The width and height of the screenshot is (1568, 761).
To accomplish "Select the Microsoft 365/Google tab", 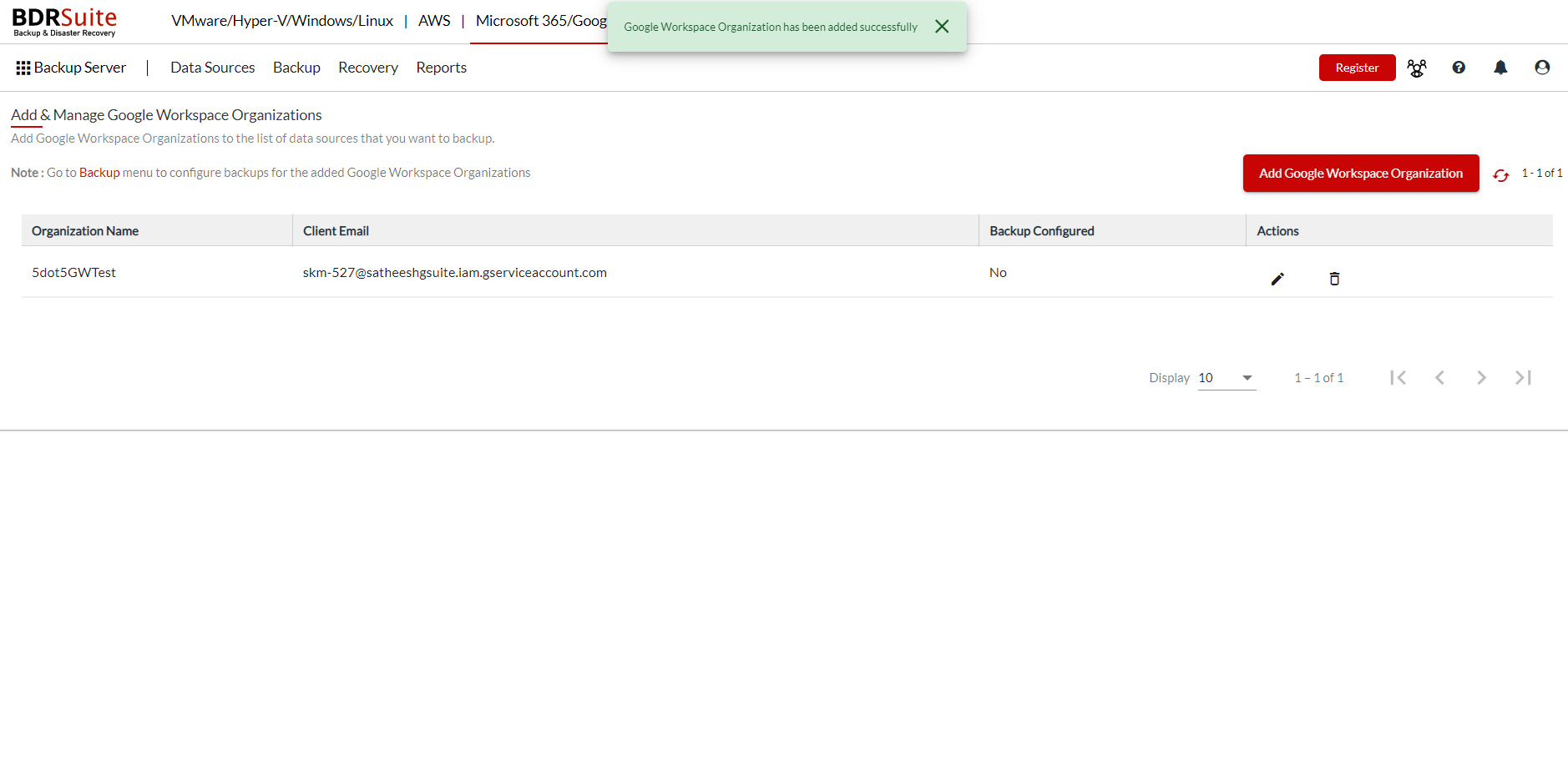I will 541,21.
